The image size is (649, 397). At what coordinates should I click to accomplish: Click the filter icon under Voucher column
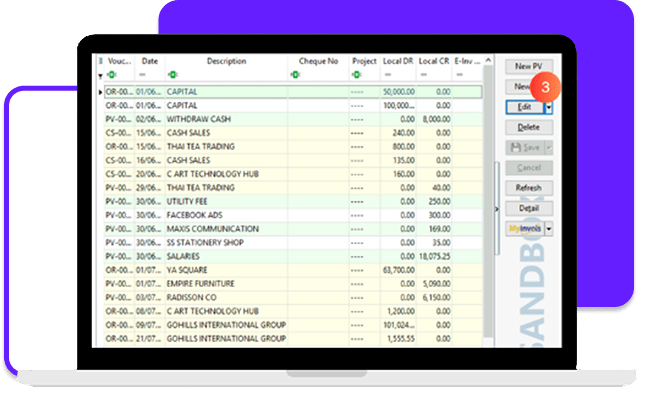pyautogui.click(x=111, y=75)
